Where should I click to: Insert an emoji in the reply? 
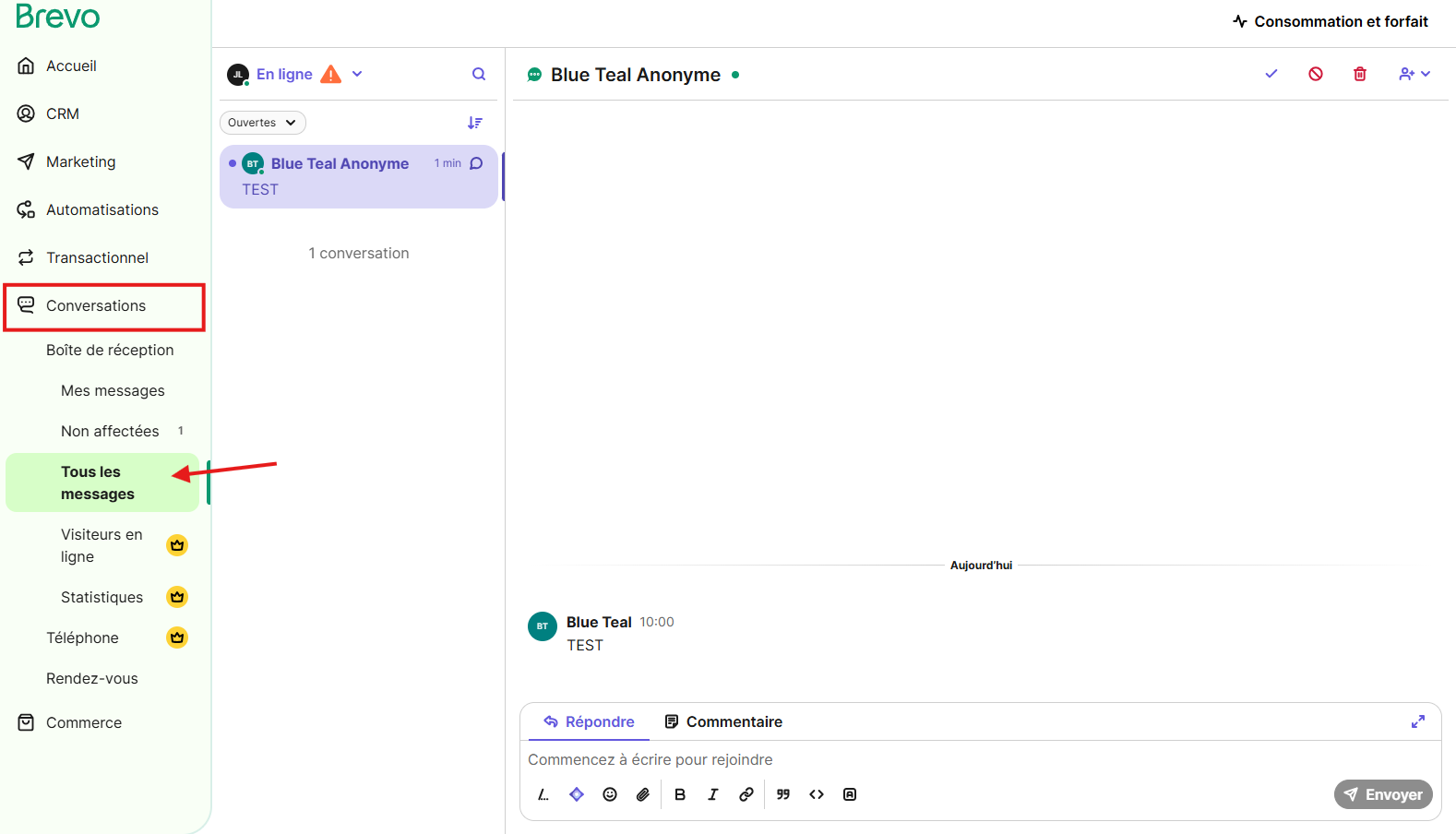(610, 794)
